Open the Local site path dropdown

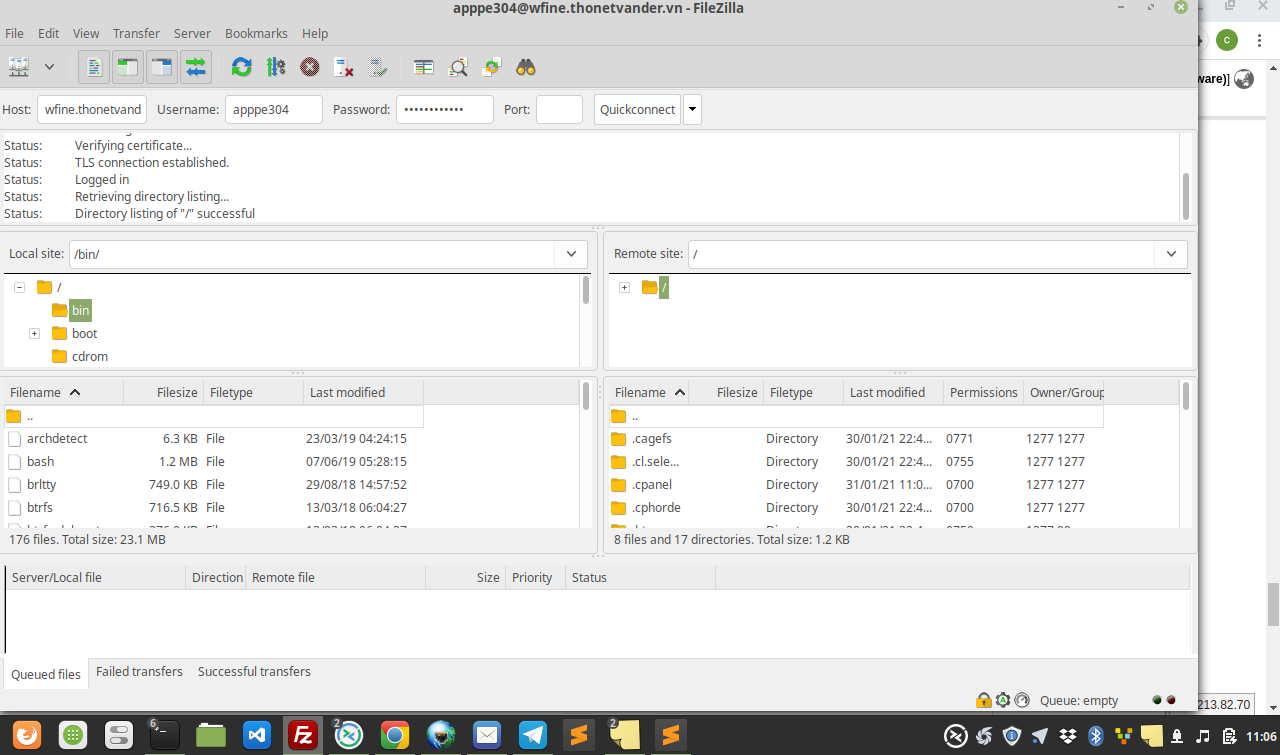571,254
